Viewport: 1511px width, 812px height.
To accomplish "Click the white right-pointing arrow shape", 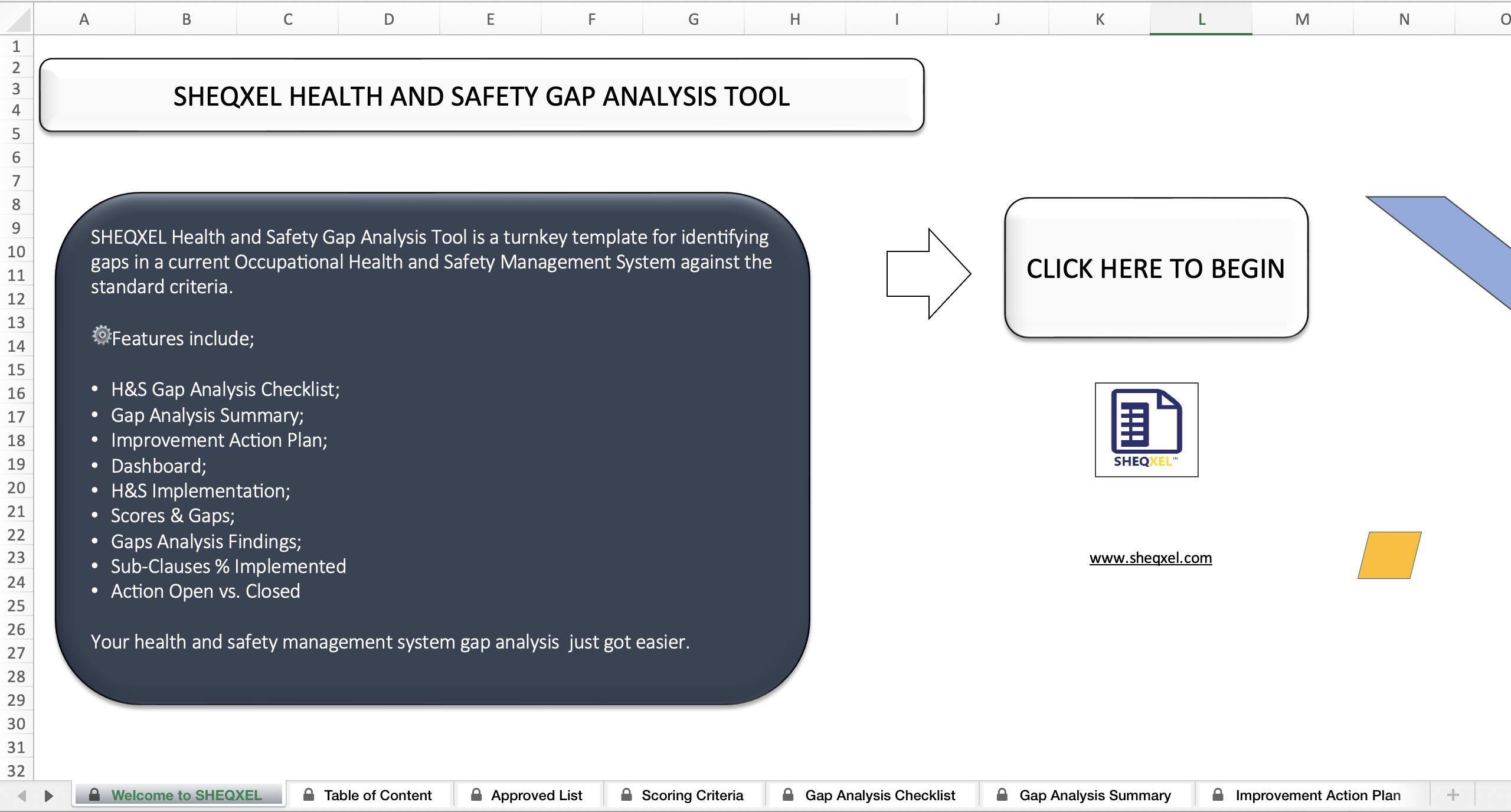I will pos(928,274).
